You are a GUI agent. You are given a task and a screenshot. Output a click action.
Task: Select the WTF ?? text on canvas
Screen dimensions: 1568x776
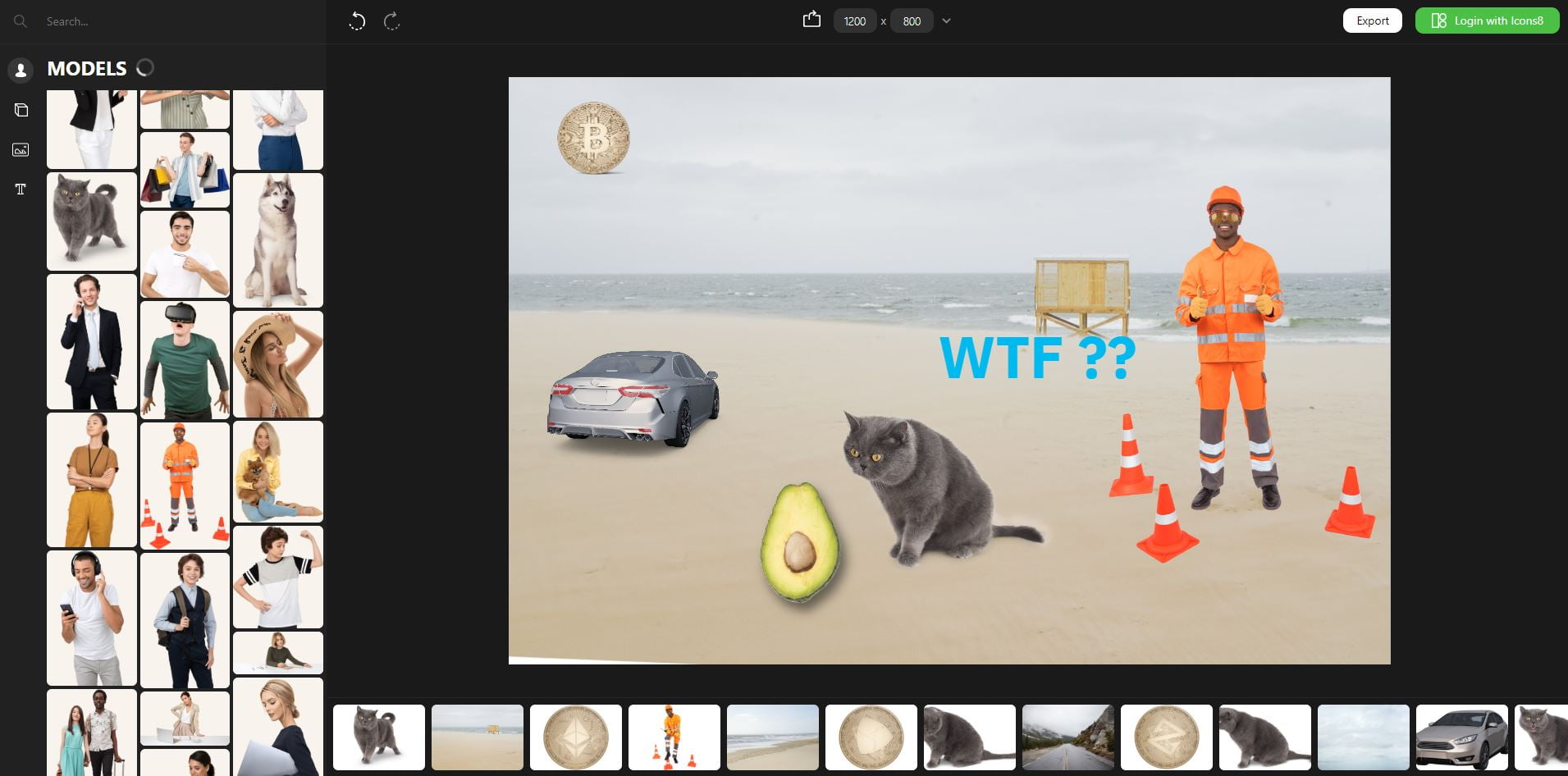tap(1038, 358)
